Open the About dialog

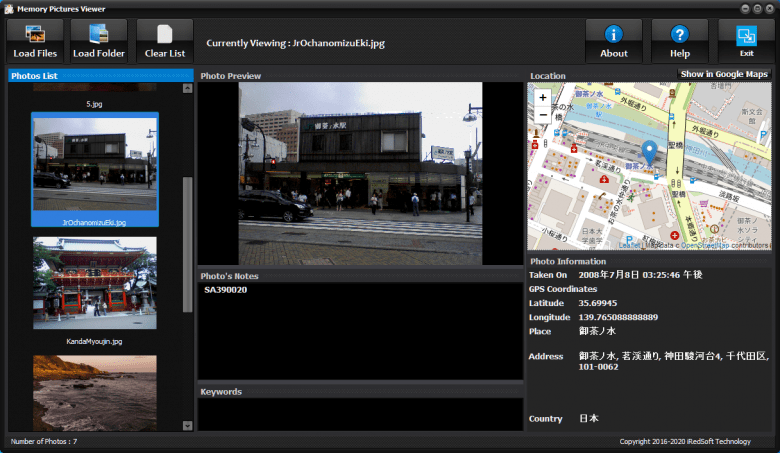[x=613, y=41]
